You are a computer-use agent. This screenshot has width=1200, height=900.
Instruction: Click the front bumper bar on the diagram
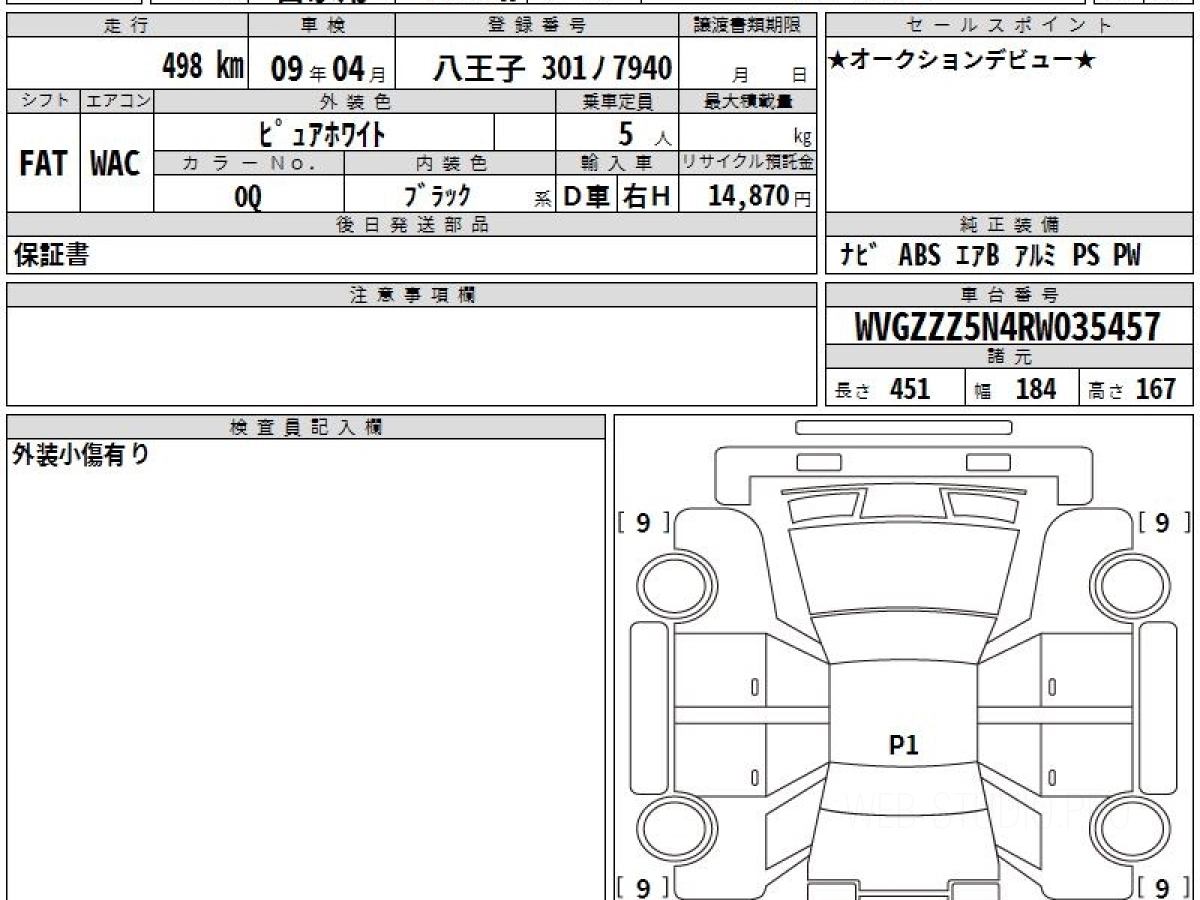coord(903,428)
